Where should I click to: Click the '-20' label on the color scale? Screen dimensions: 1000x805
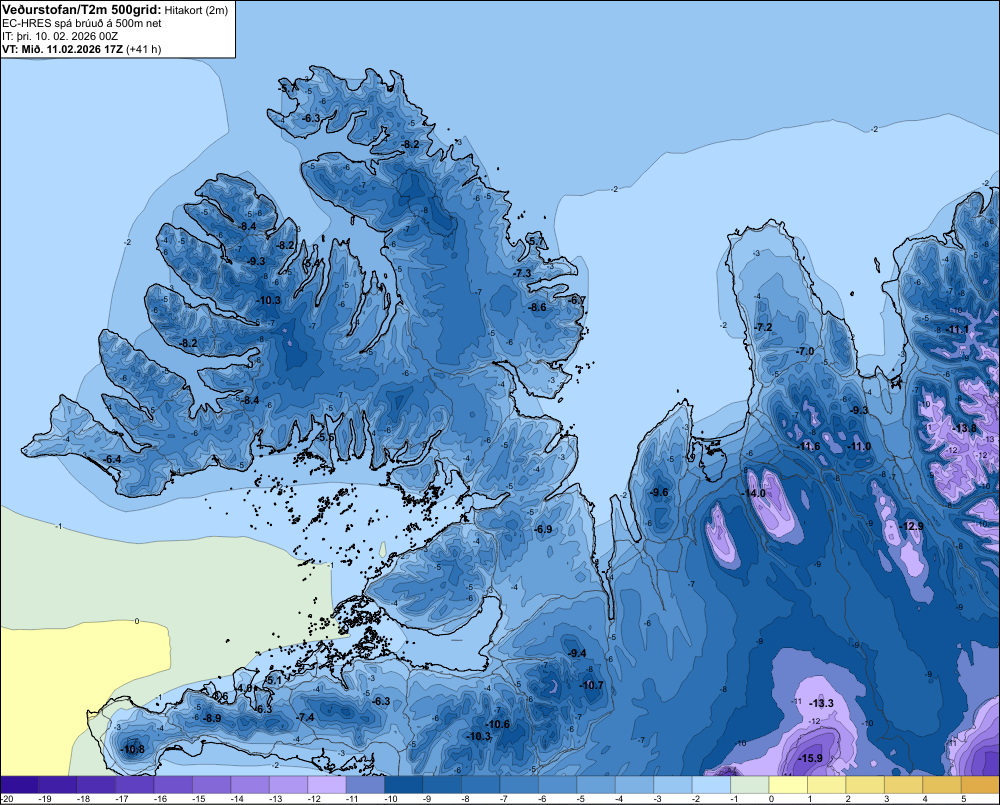pyautogui.click(x=7, y=799)
